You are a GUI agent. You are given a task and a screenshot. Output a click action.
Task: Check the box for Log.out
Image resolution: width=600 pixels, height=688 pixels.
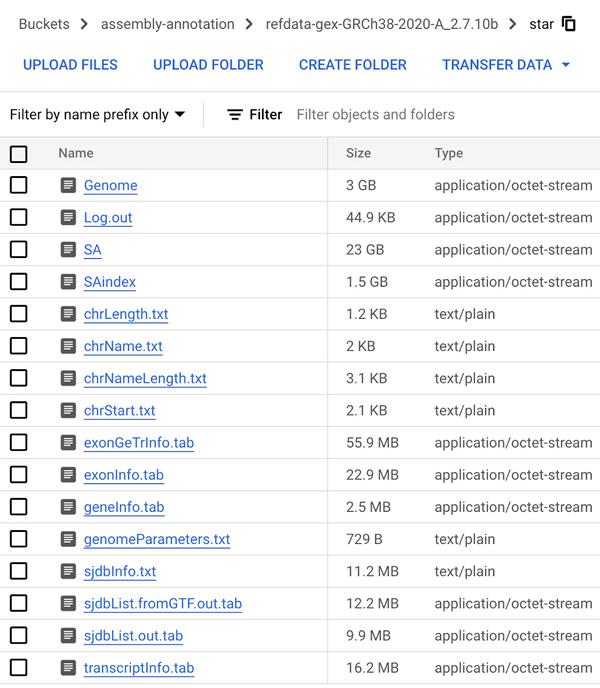pos(19,217)
